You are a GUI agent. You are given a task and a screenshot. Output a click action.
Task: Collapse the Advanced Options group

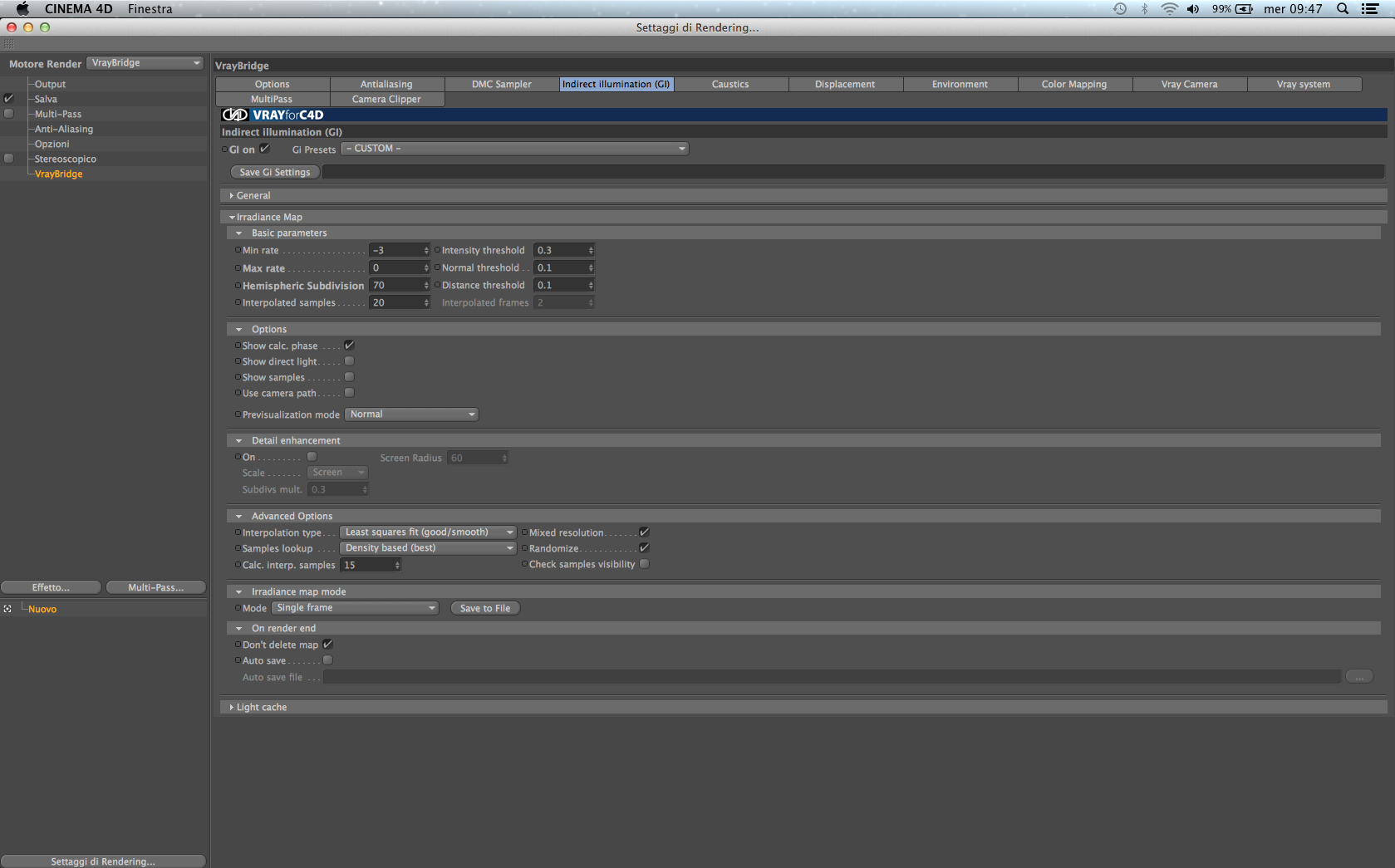[239, 517]
